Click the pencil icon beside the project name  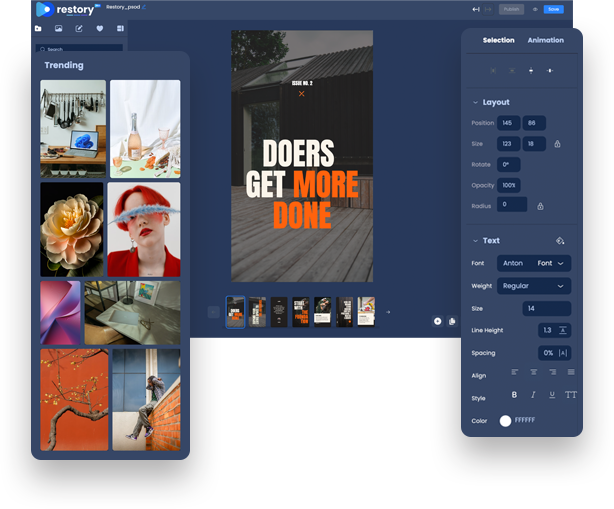(x=144, y=8)
